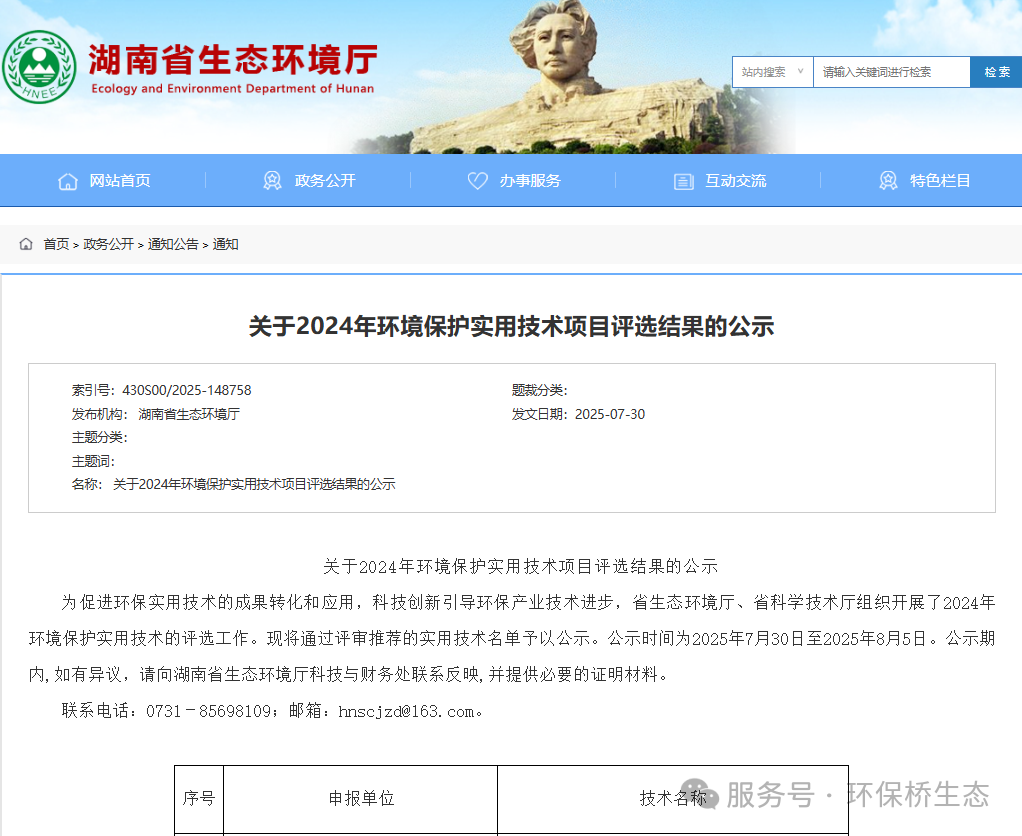Open the 网站首页 navigation menu item
Viewport: 1022px width, 836px height.
[120, 181]
